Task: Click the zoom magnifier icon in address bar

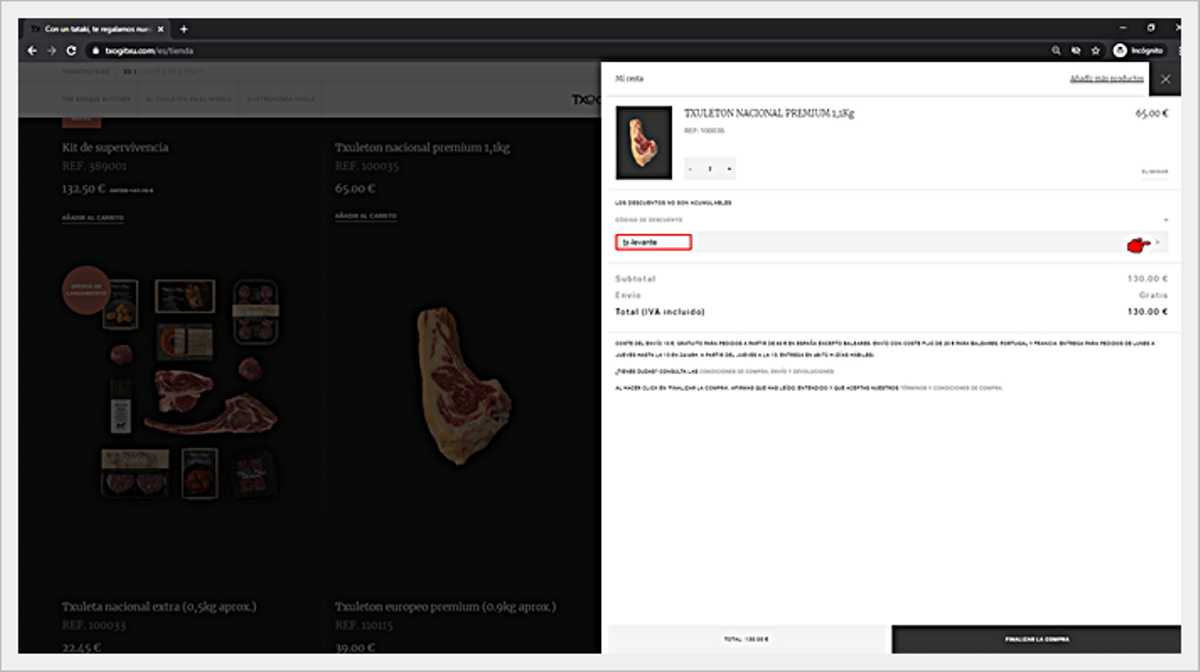Action: coord(1056,50)
